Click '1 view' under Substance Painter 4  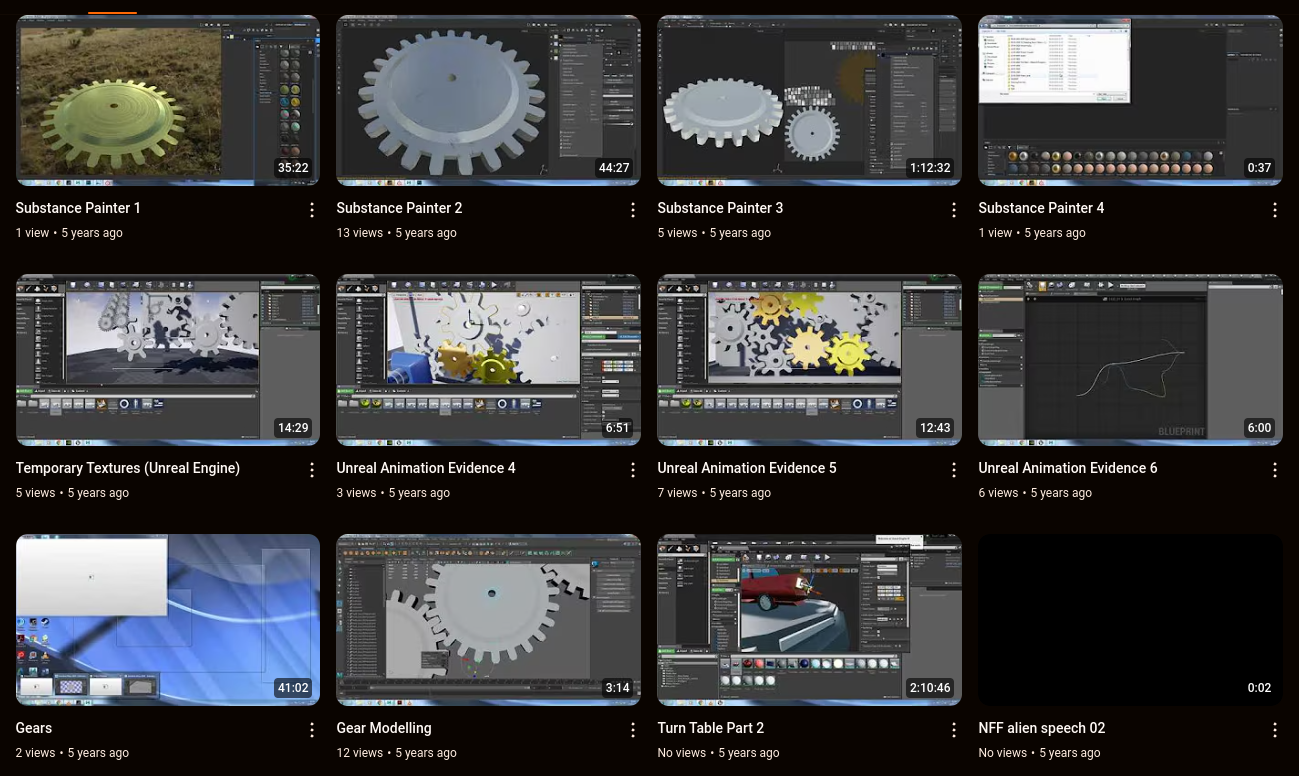(x=995, y=233)
